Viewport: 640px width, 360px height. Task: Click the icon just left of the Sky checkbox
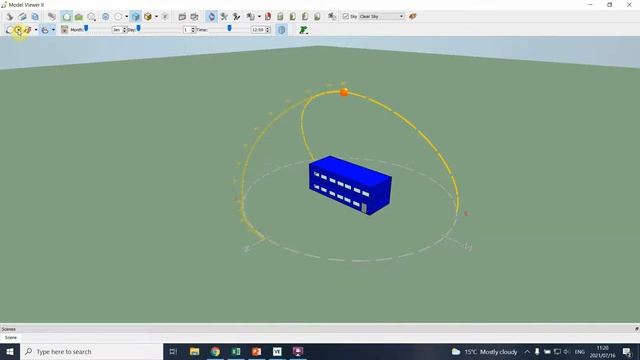(x=332, y=17)
